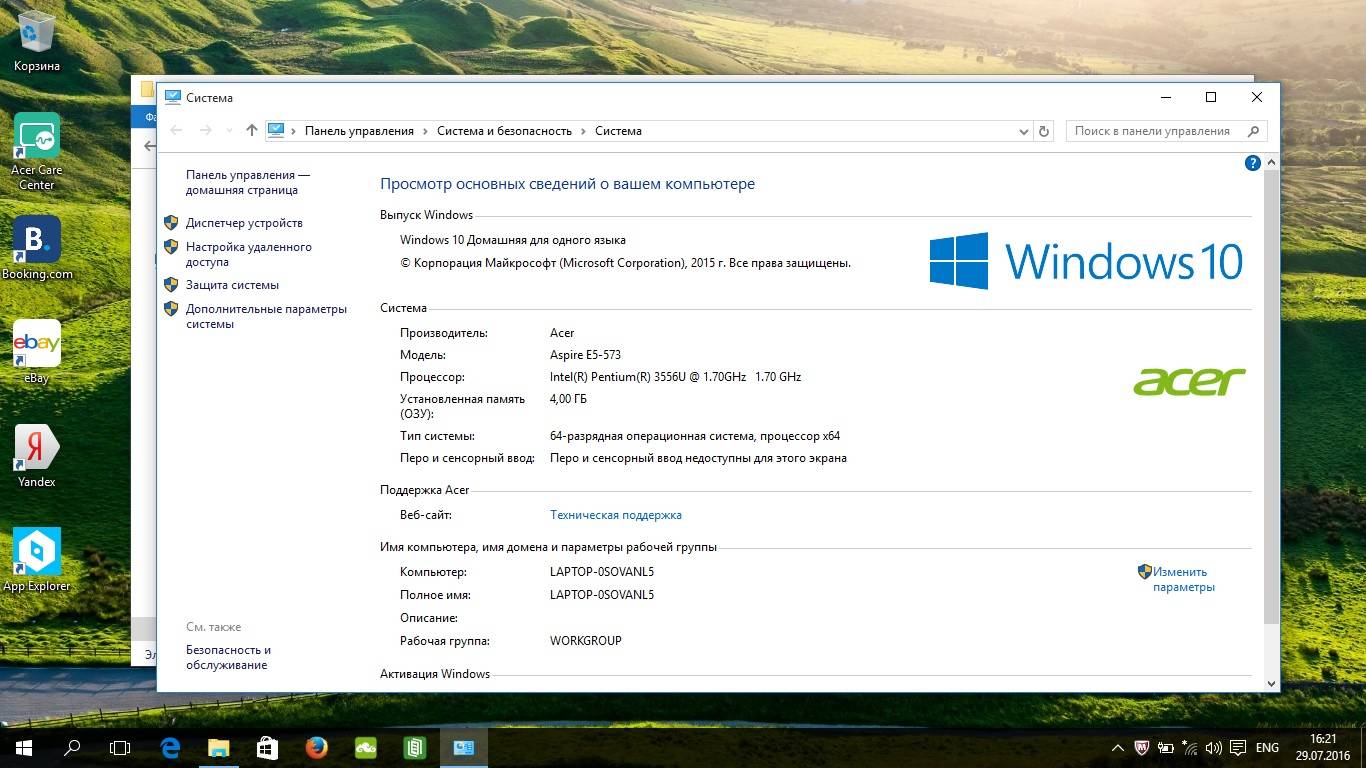Click the volume speaker tray icon
The width and height of the screenshot is (1366, 768).
(x=1214, y=747)
